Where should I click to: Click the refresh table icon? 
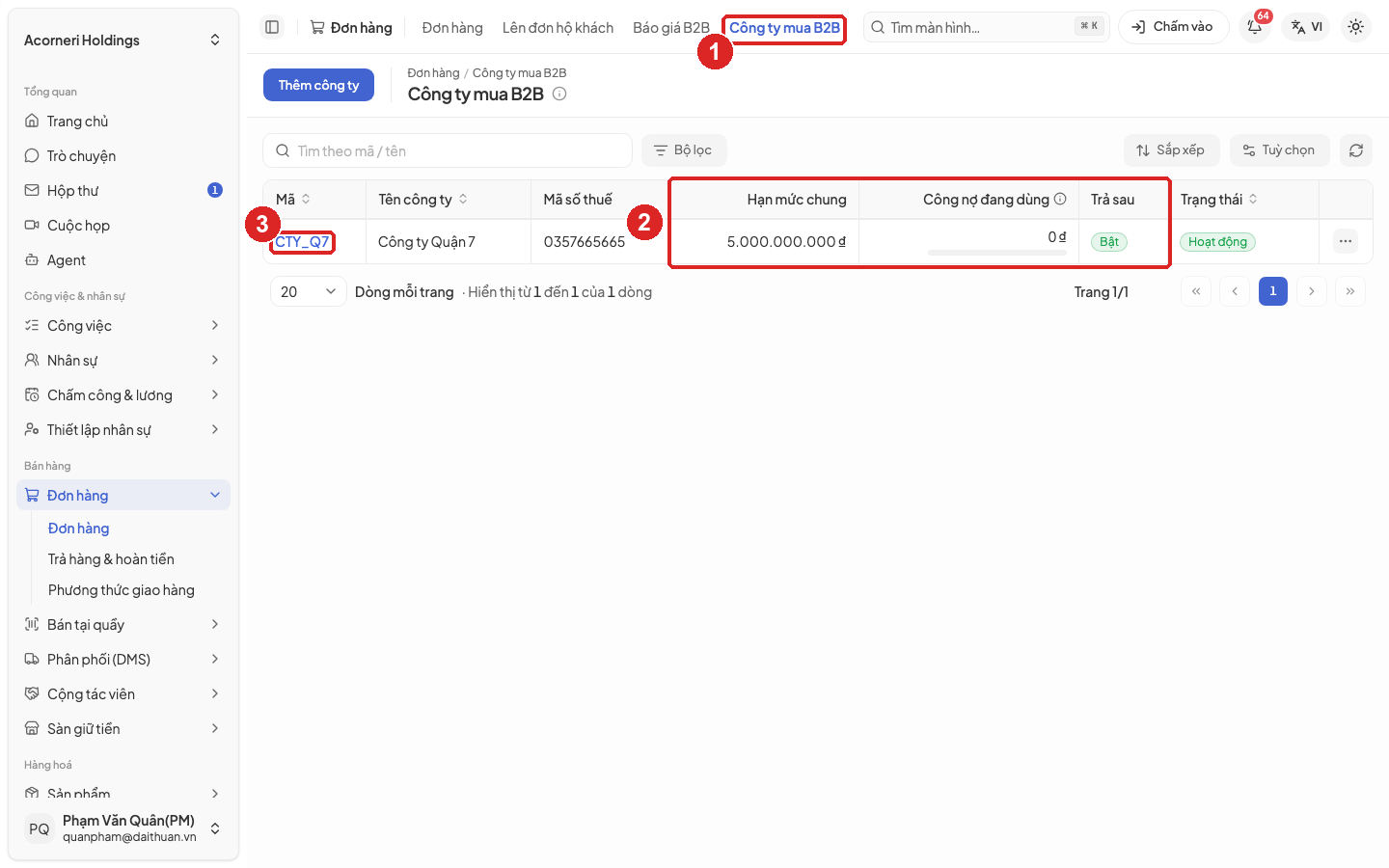1356,150
